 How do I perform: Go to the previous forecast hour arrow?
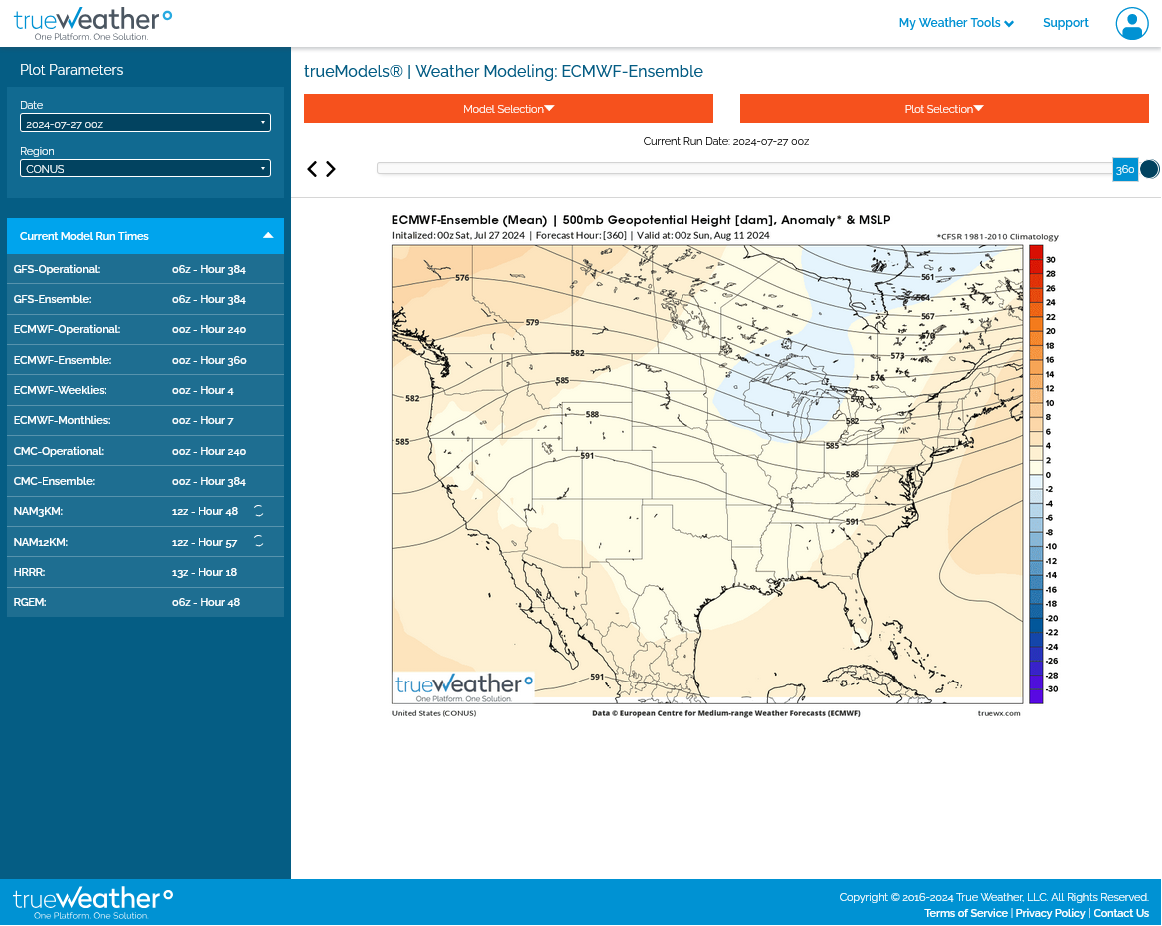pos(313,169)
